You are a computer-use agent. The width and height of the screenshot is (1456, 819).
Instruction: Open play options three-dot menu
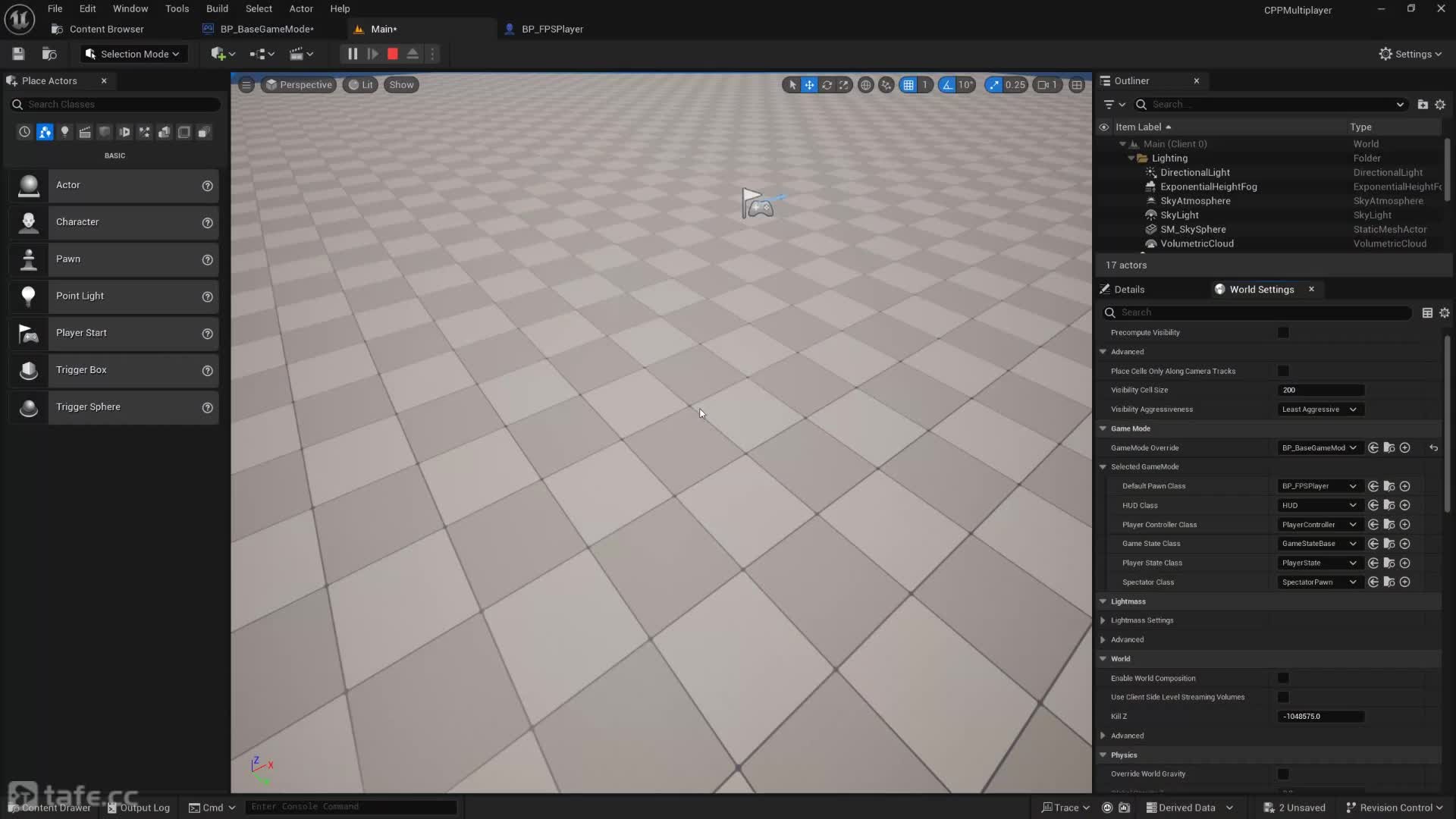(433, 54)
